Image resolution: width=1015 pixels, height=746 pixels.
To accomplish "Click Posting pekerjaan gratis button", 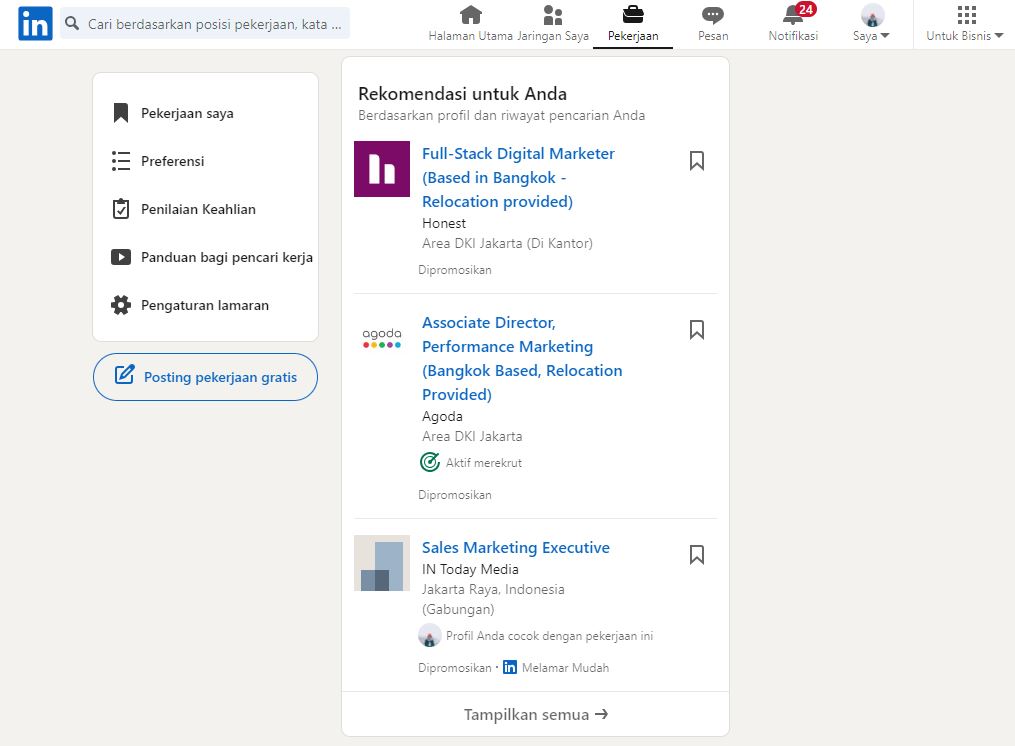I will tap(205, 377).
